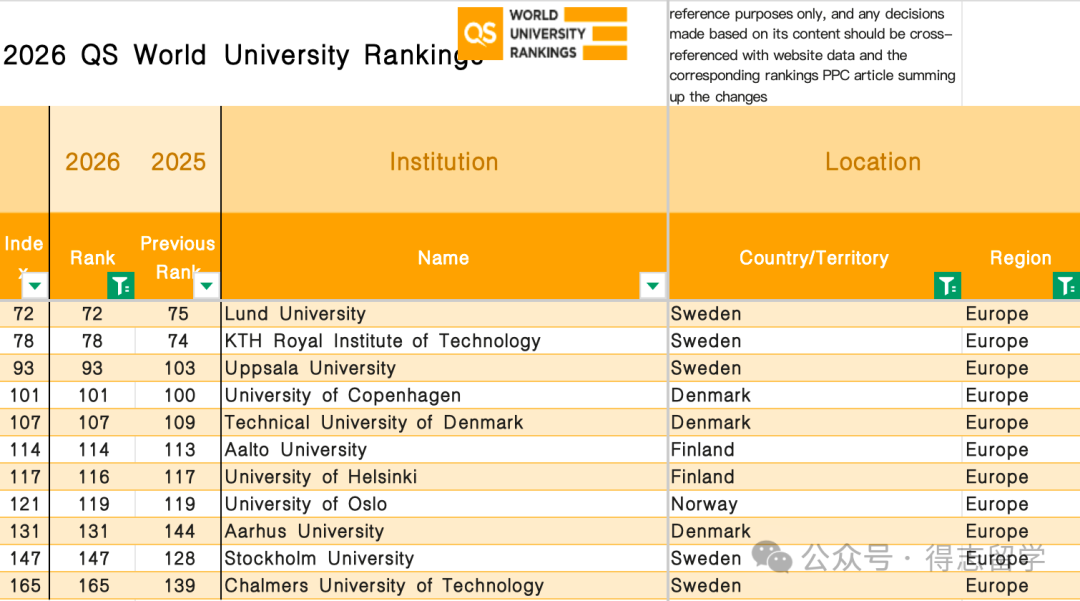Select Chalmers University of Technology cell
Image resolution: width=1080 pixels, height=601 pixels.
384,586
